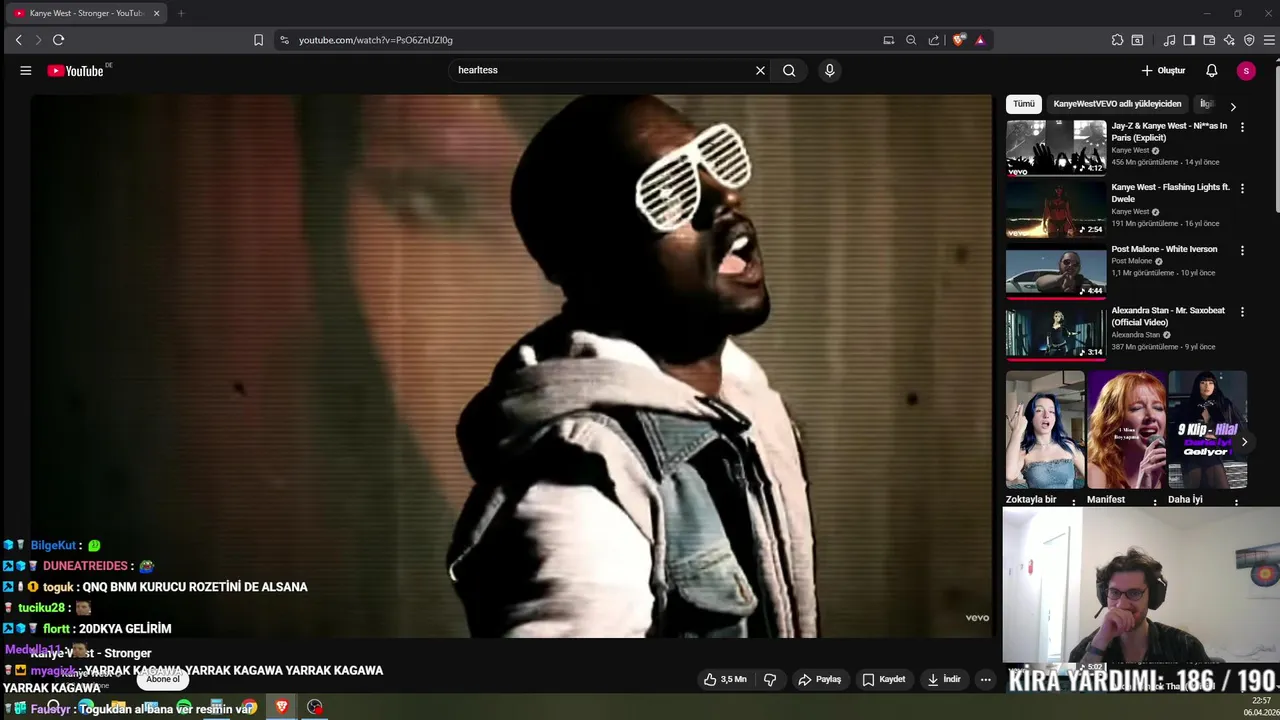Open Post Malone White Iverson thumbnail
1280x720 pixels.
click(x=1056, y=271)
